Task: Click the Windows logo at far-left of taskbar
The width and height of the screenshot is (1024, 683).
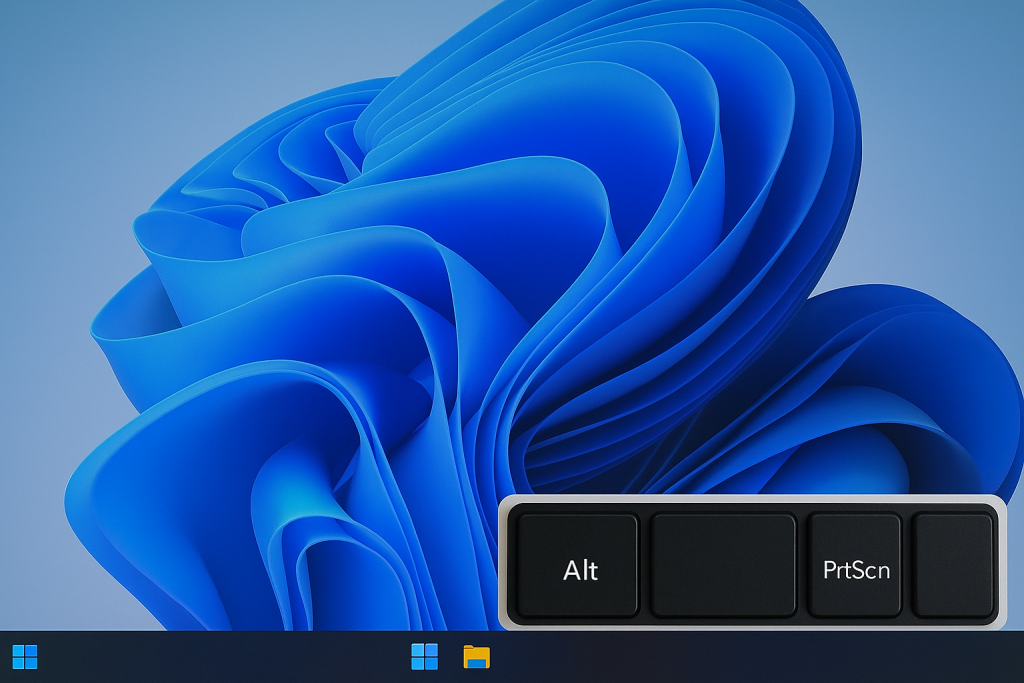Action: tap(25, 657)
